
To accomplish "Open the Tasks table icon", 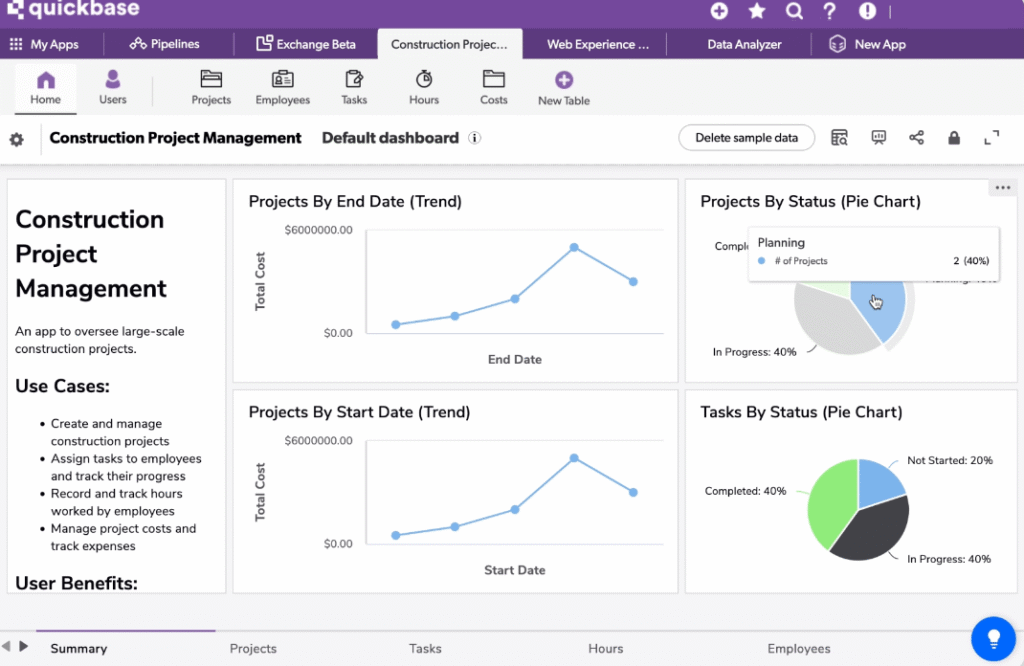I will (x=354, y=80).
